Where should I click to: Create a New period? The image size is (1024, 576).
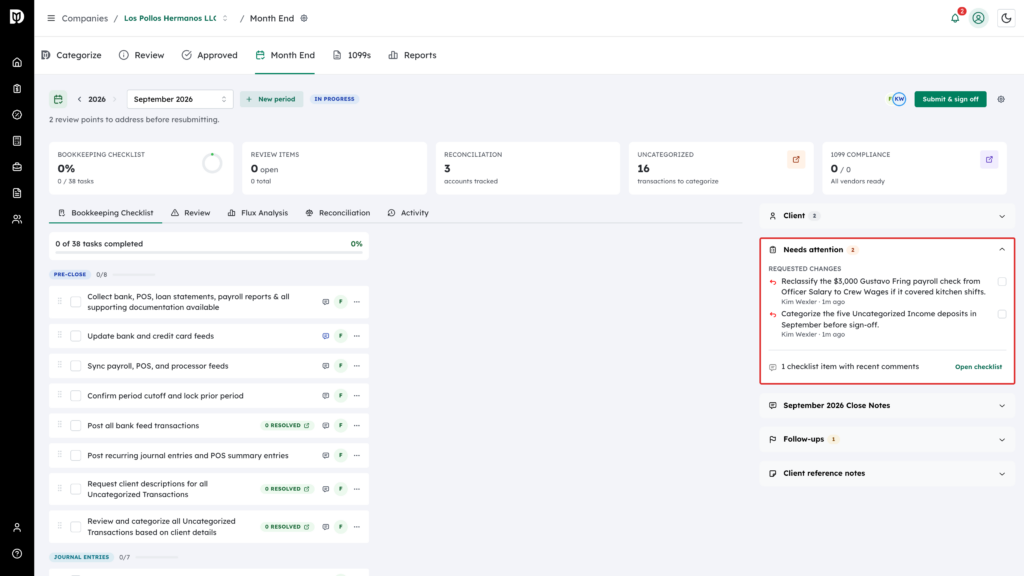click(271, 99)
